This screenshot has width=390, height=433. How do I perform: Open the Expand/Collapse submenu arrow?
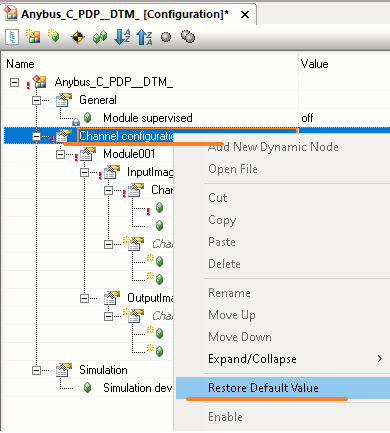(379, 359)
